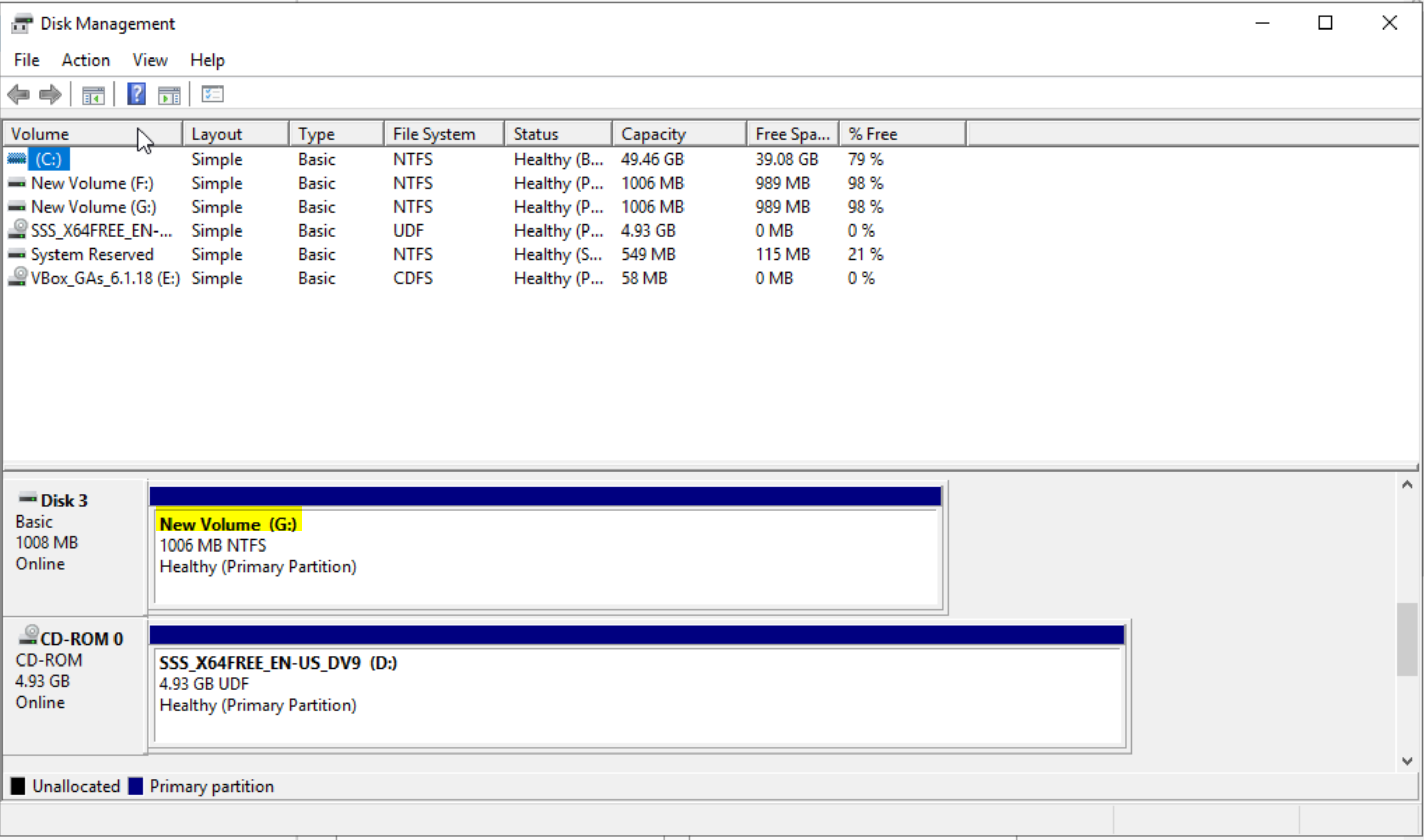The width and height of the screenshot is (1424, 840).
Task: Click the 79 % free cell
Action: [865, 159]
